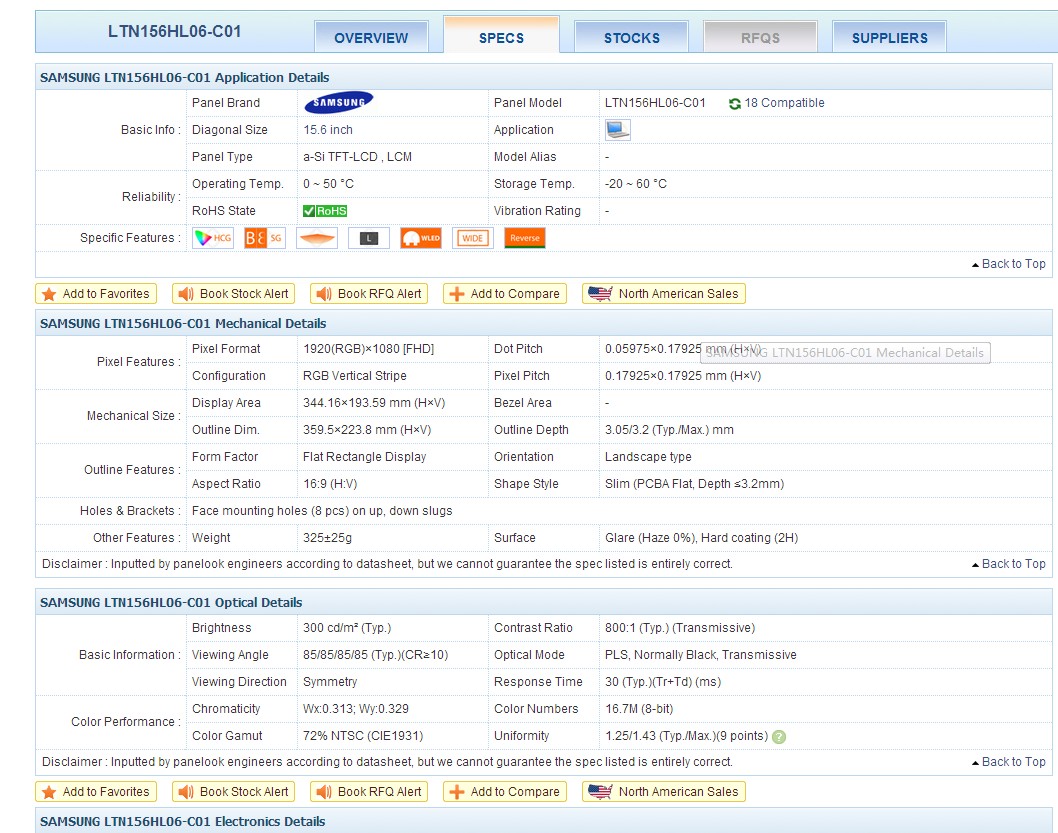Image resolution: width=1058 pixels, height=833 pixels.
Task: Click the 'RGB Vertical Stripe' configuration value
Action: (355, 376)
